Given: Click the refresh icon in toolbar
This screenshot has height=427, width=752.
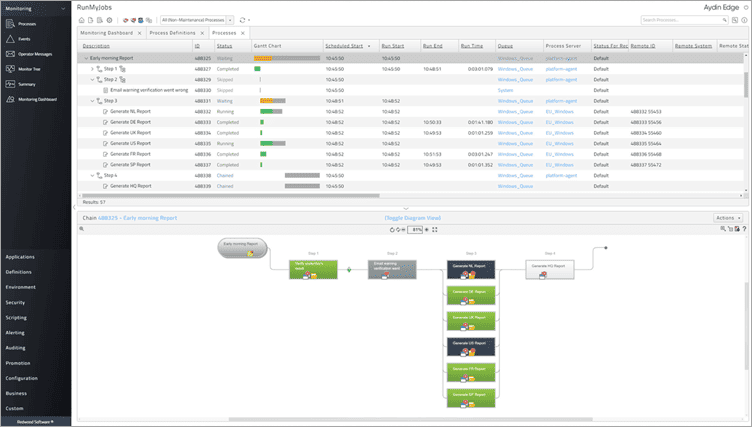Looking at the screenshot, I should pos(243,20).
